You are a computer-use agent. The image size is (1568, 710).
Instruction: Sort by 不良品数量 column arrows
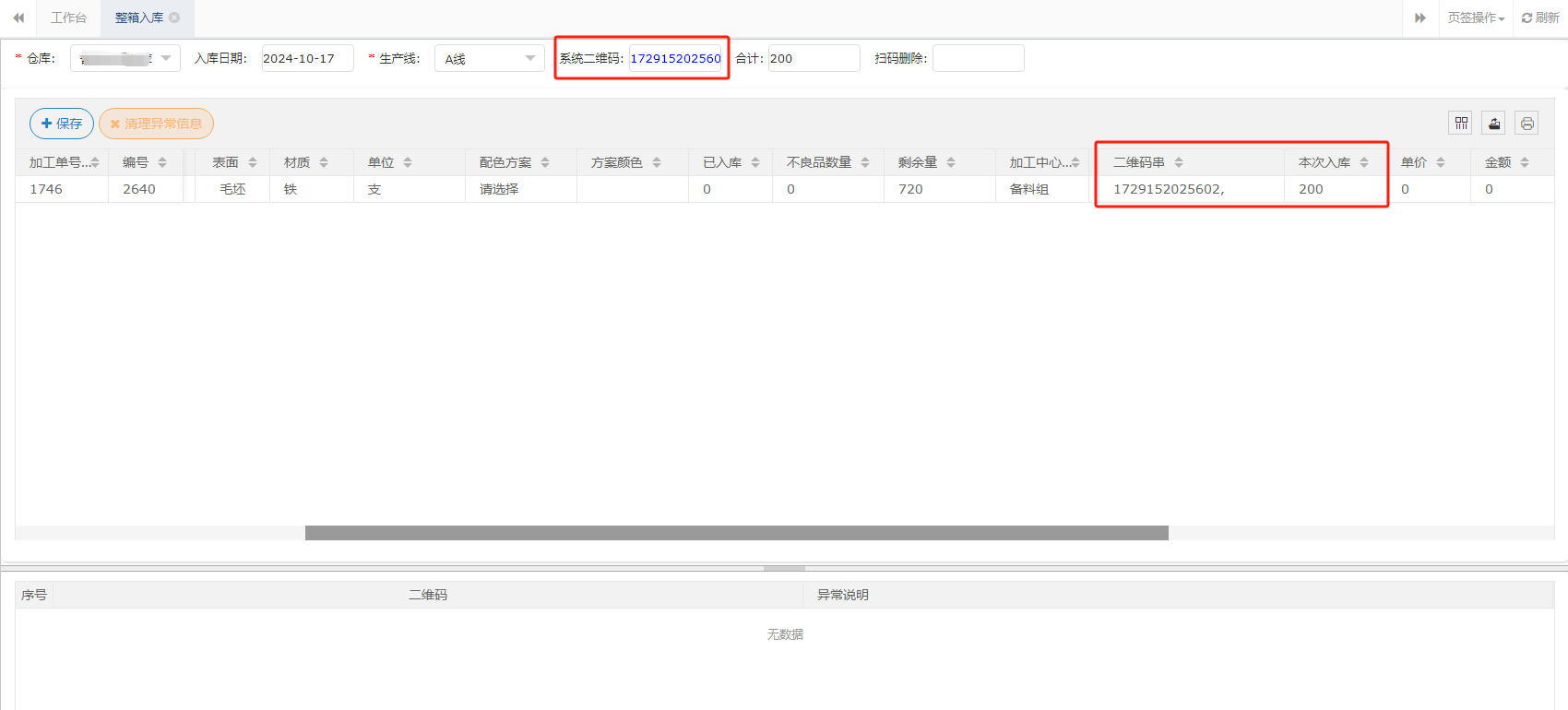coord(865,162)
